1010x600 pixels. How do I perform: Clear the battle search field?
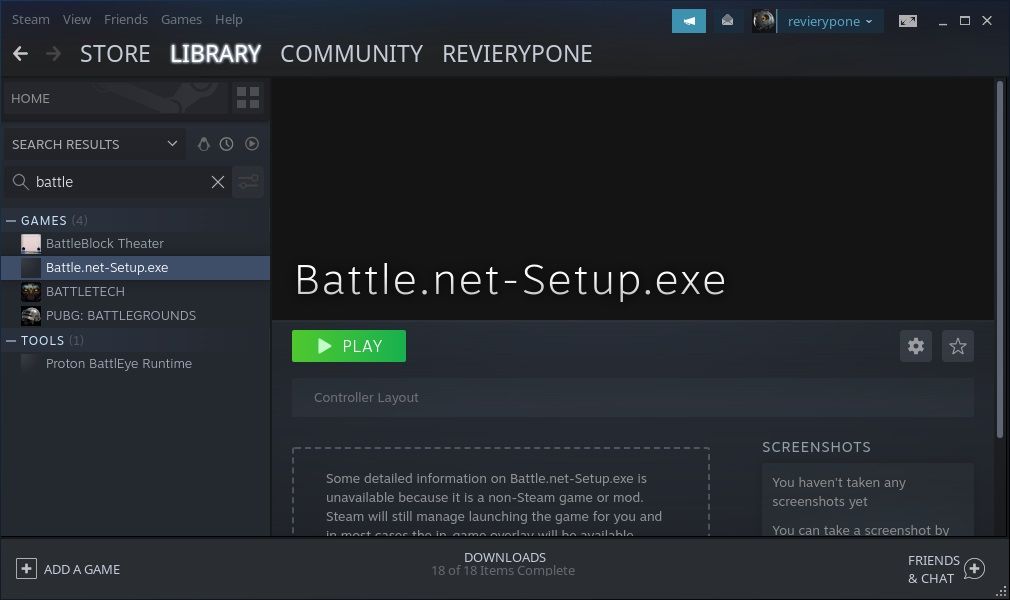pyautogui.click(x=218, y=181)
